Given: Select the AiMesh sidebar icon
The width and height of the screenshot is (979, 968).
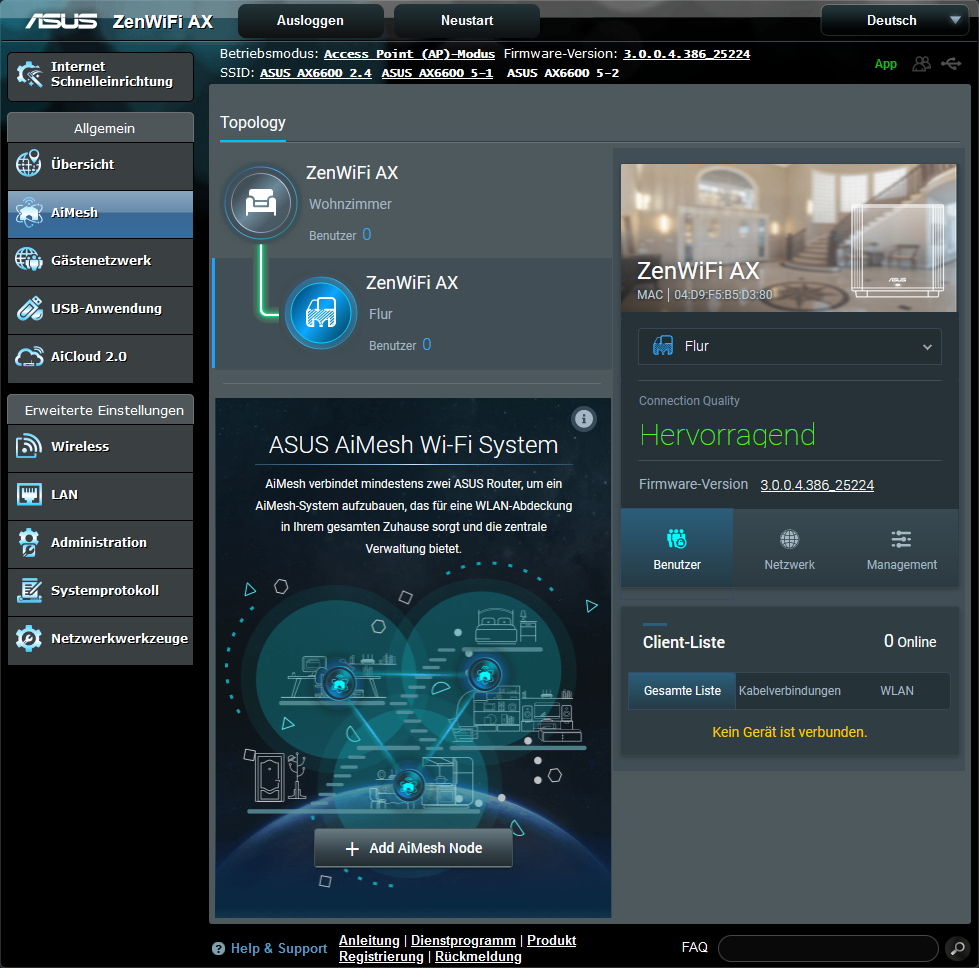Looking at the screenshot, I should tap(29, 212).
